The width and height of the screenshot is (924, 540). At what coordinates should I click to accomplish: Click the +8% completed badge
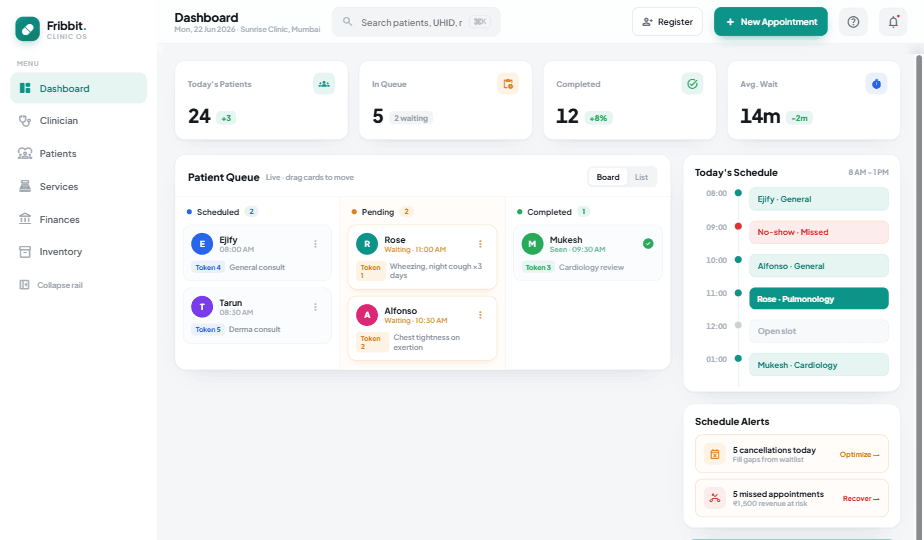point(599,118)
